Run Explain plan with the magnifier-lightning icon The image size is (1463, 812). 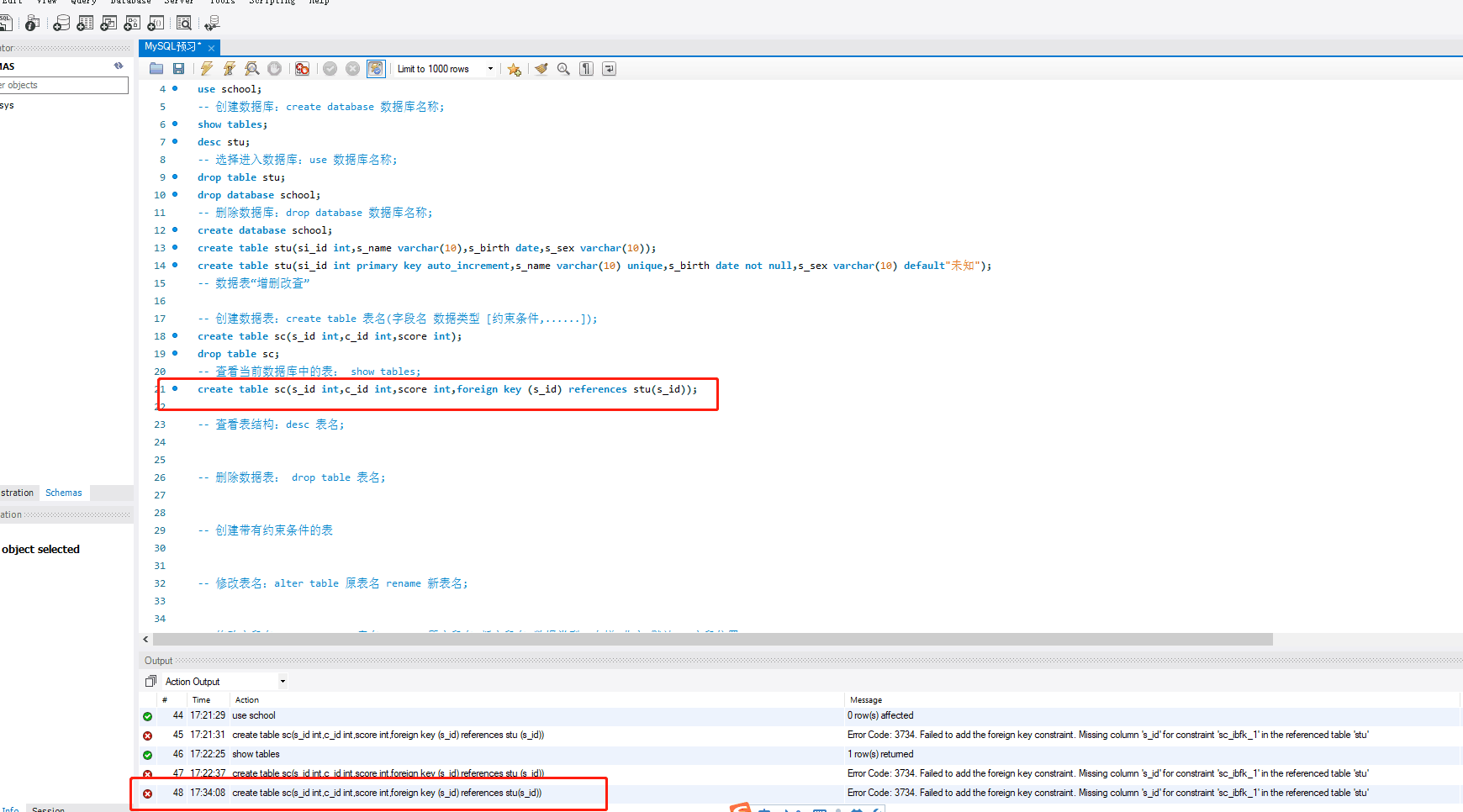[251, 69]
